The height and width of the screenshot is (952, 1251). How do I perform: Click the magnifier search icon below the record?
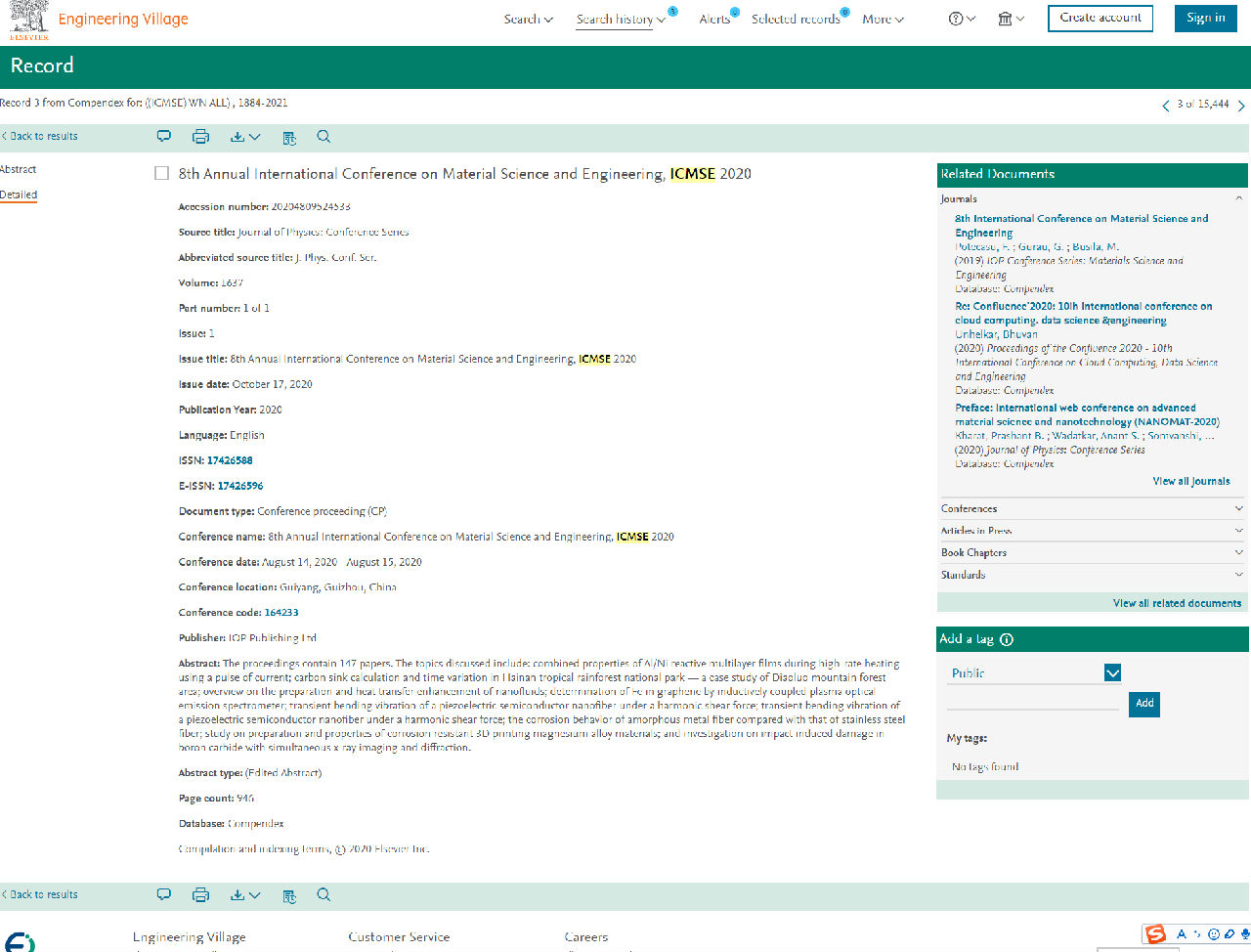tap(324, 894)
